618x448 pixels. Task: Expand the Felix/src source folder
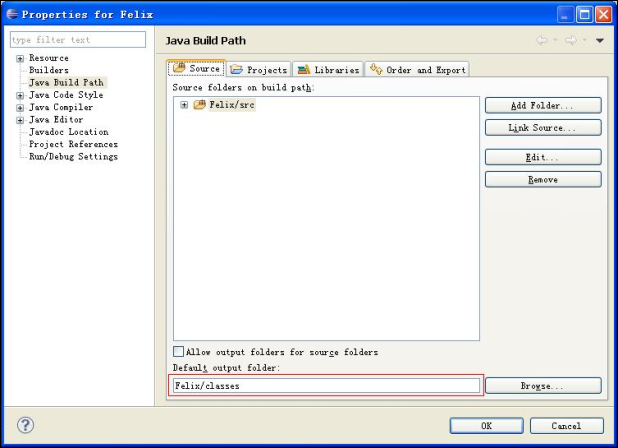[184, 105]
